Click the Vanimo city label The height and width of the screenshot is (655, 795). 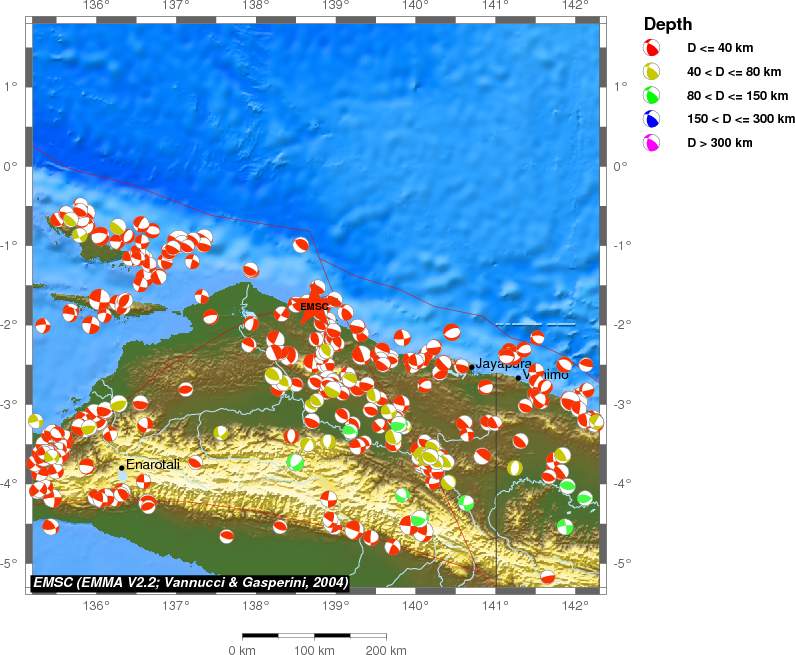click(x=548, y=375)
